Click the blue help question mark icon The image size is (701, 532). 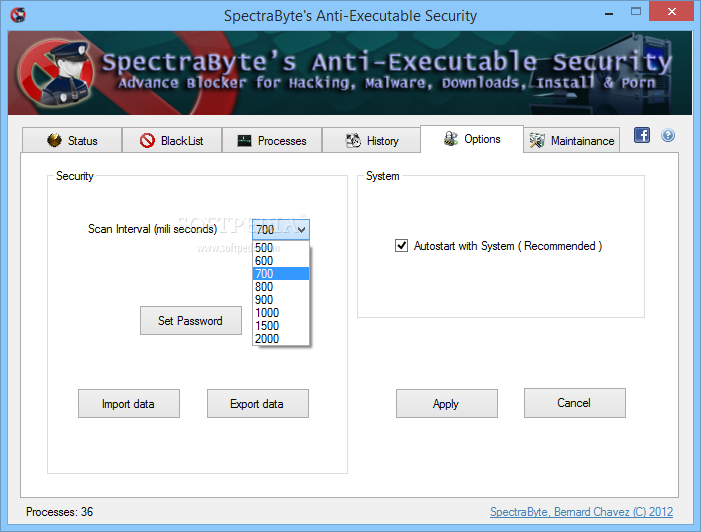point(668,135)
